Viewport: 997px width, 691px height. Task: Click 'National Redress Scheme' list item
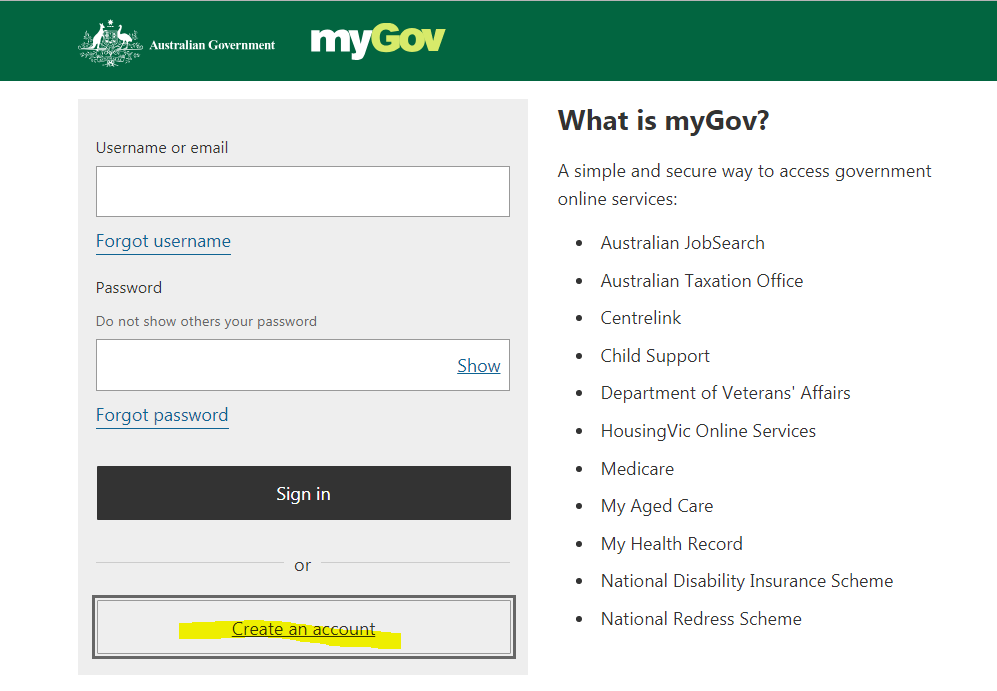pyautogui.click(x=701, y=619)
